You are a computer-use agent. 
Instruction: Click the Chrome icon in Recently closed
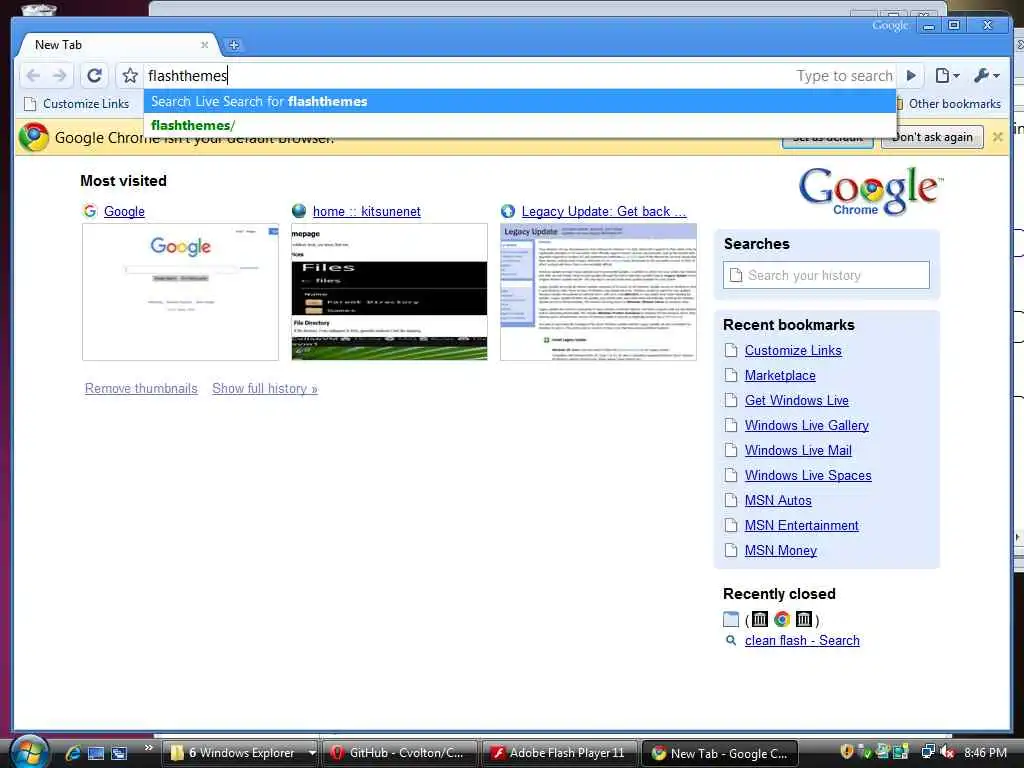782,619
